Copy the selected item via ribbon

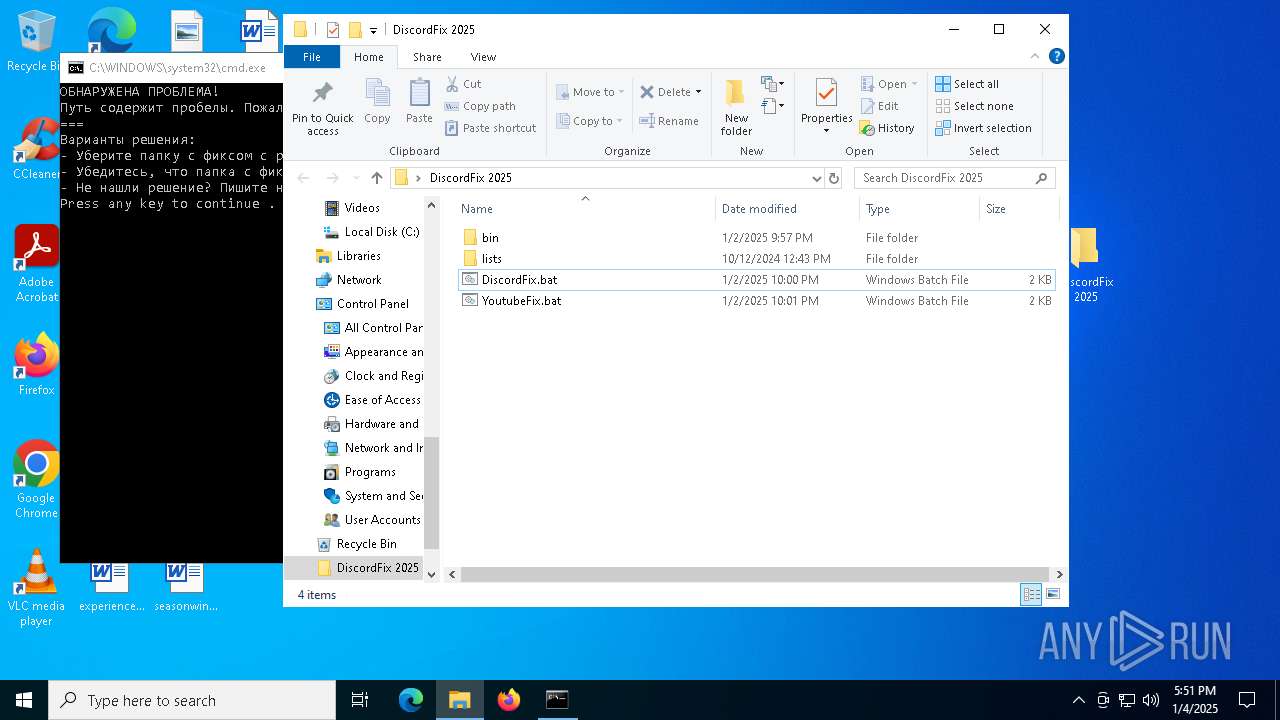tap(377, 102)
